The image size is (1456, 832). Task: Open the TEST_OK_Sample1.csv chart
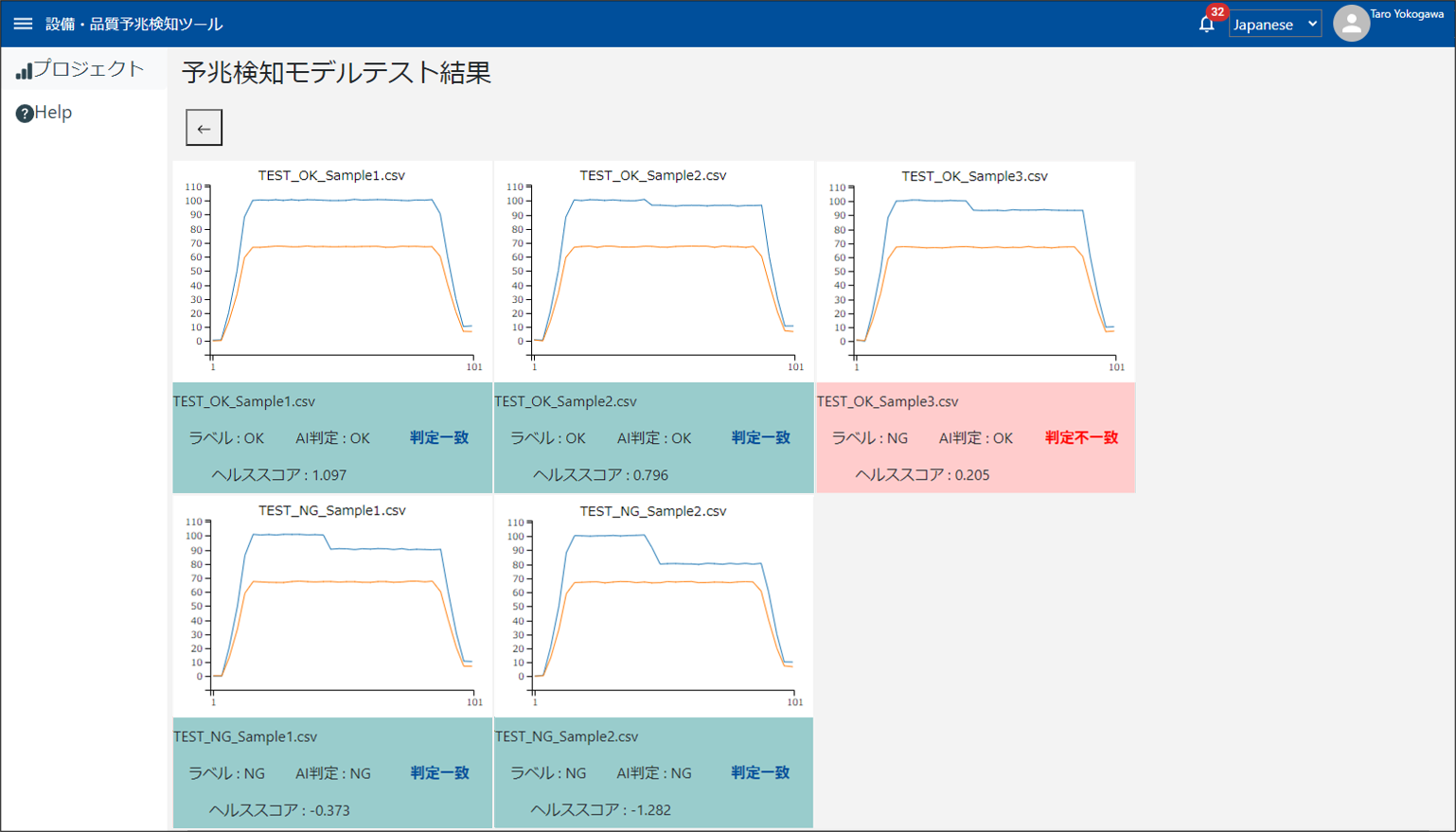click(x=332, y=273)
